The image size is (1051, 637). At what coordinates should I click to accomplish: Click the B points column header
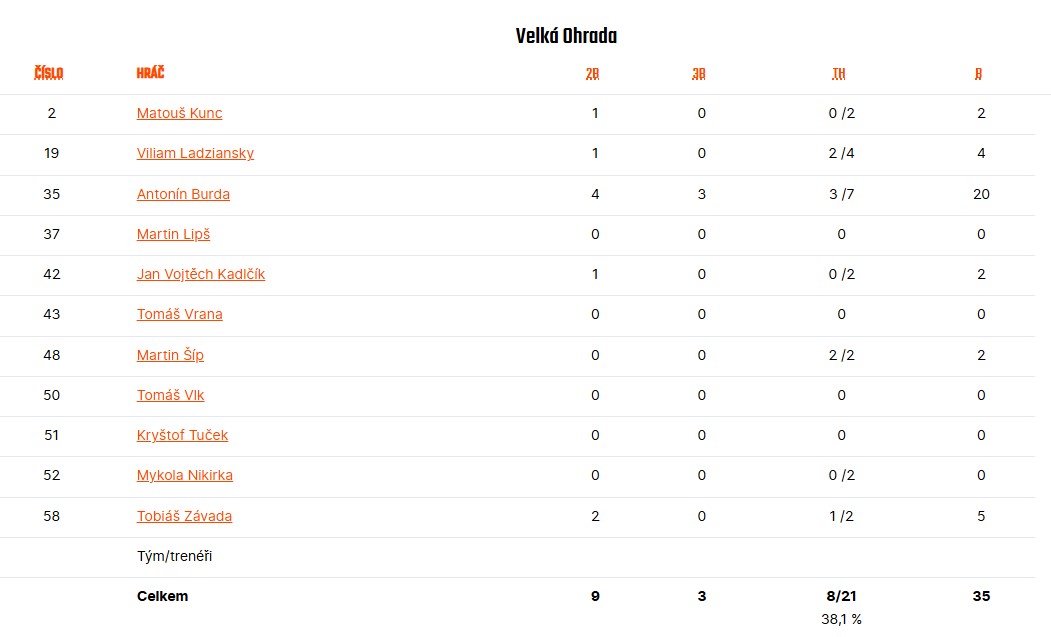click(978, 74)
